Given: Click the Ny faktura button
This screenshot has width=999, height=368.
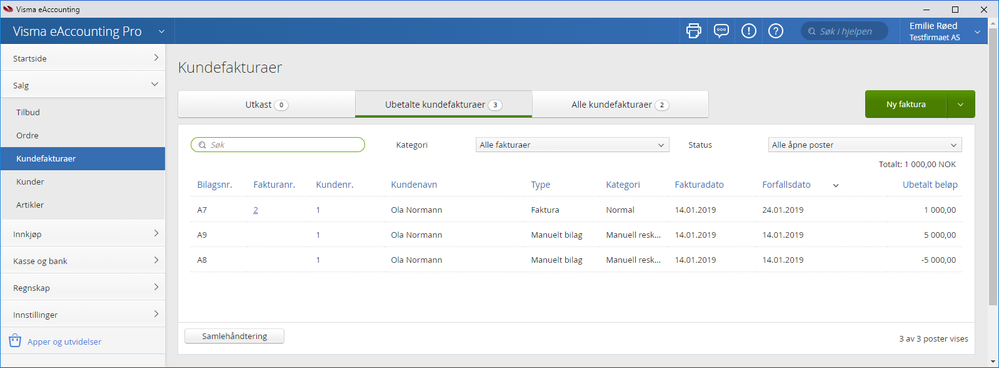Looking at the screenshot, I should [906, 104].
